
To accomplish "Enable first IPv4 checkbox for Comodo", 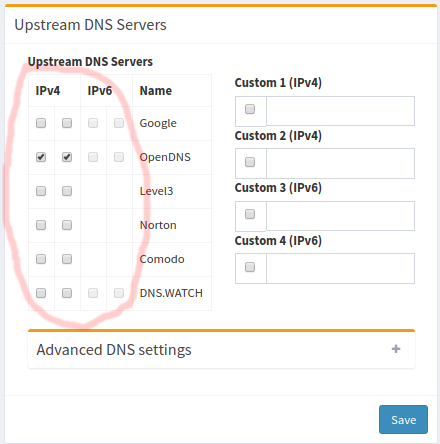I will (41, 259).
